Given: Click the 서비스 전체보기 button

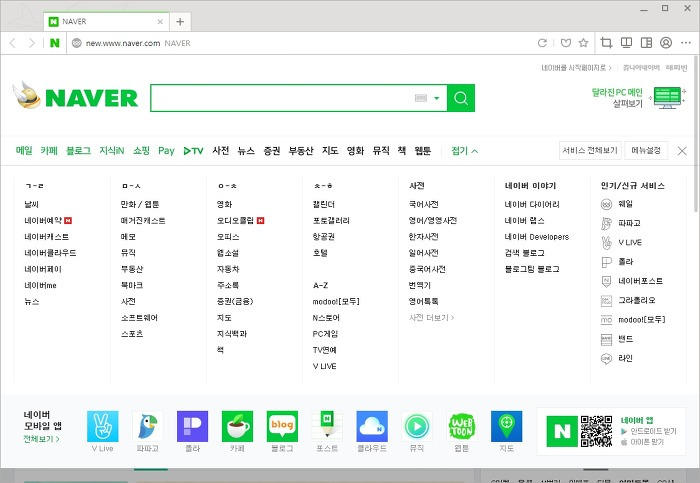Looking at the screenshot, I should [x=590, y=150].
